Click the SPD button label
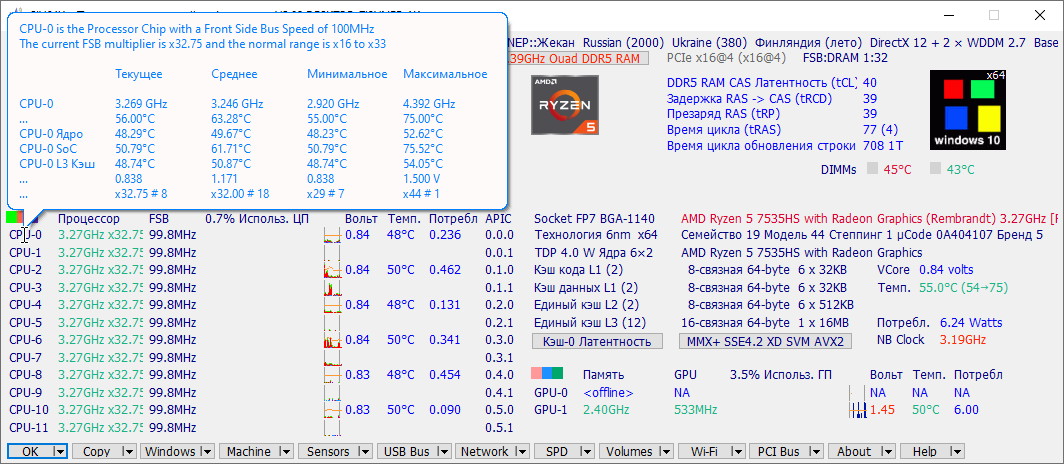The height and width of the screenshot is (464, 1064). tap(556, 451)
